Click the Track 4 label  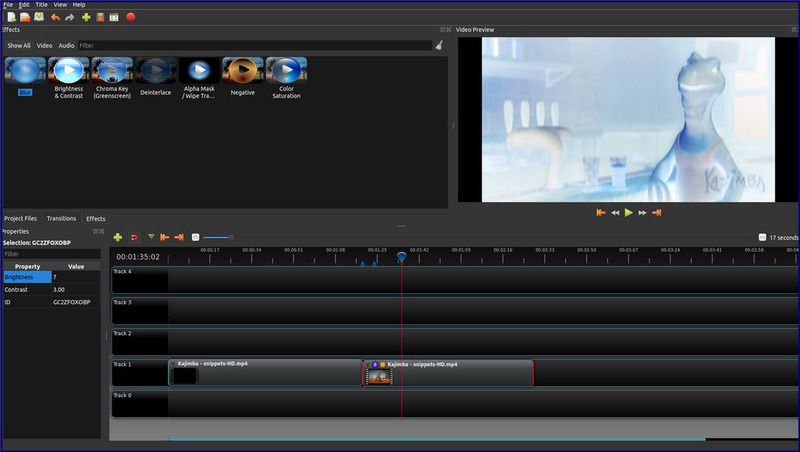(x=122, y=271)
